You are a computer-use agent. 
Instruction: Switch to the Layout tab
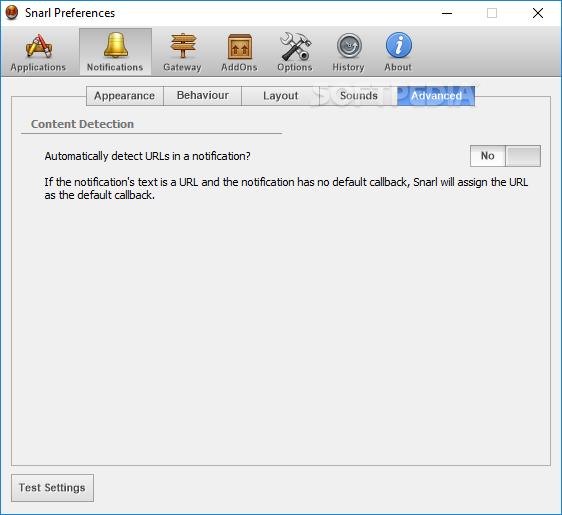click(x=280, y=96)
